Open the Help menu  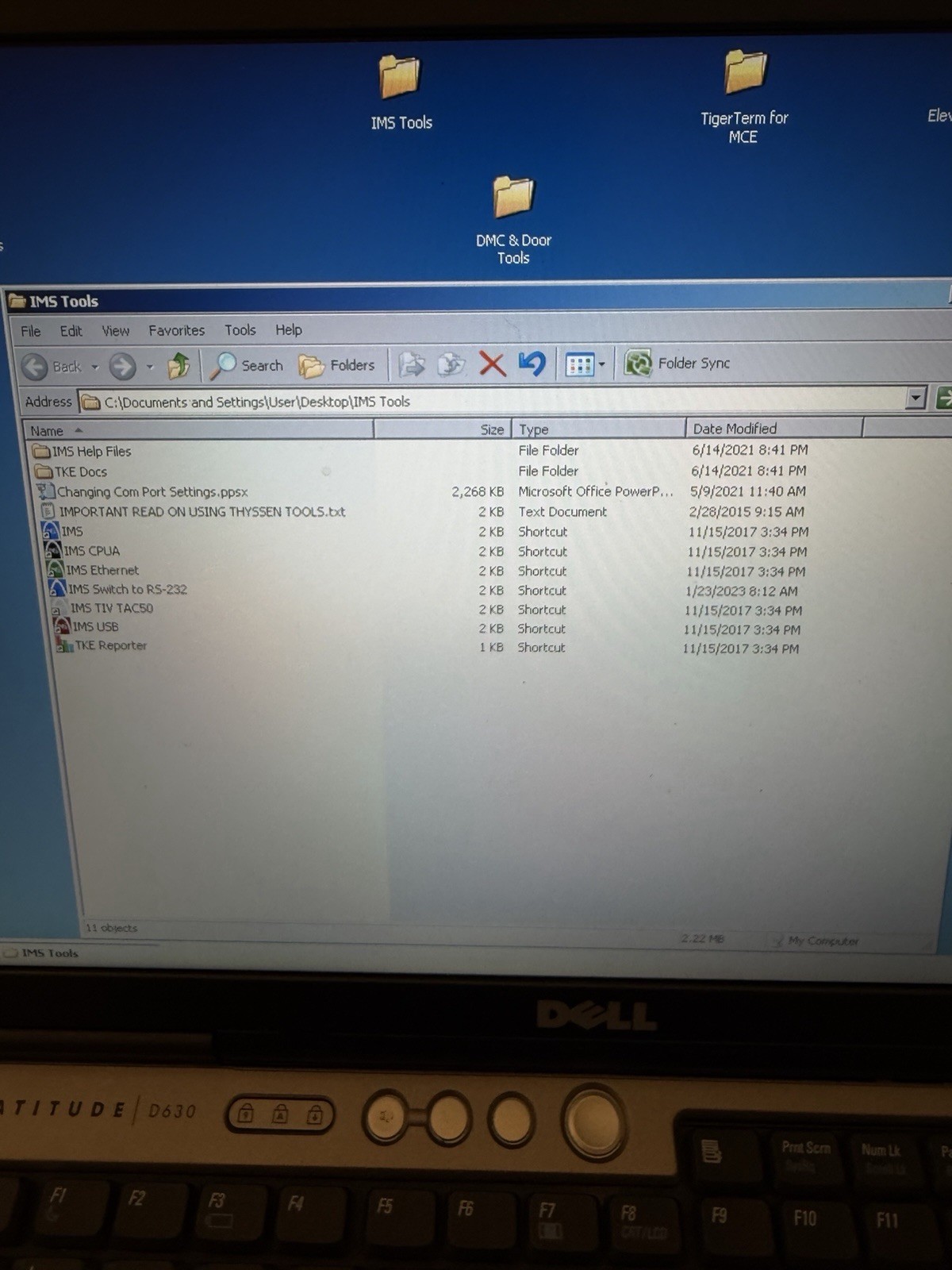tap(289, 329)
